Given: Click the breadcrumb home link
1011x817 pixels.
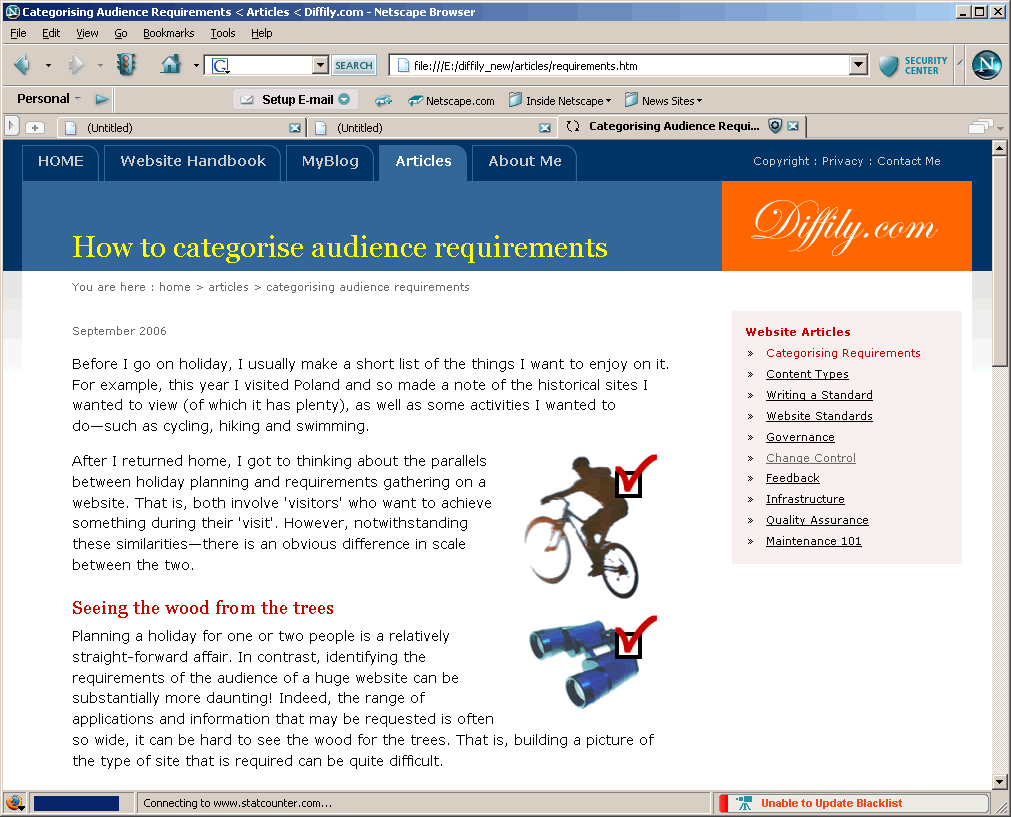Looking at the screenshot, I should pyautogui.click(x=175, y=287).
